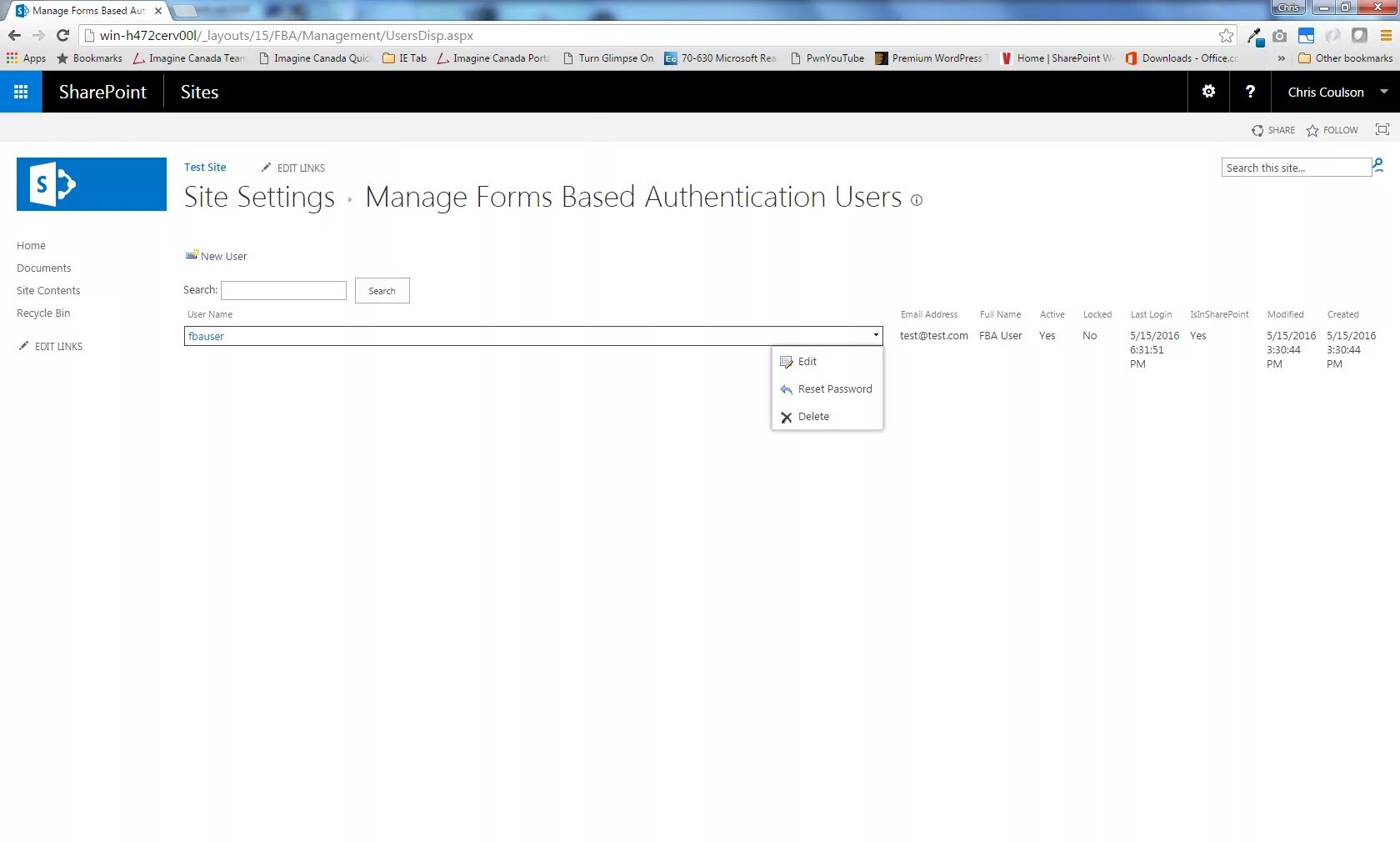The image size is (1400, 842).
Task: Go back with the browser back arrow
Action: (14, 35)
